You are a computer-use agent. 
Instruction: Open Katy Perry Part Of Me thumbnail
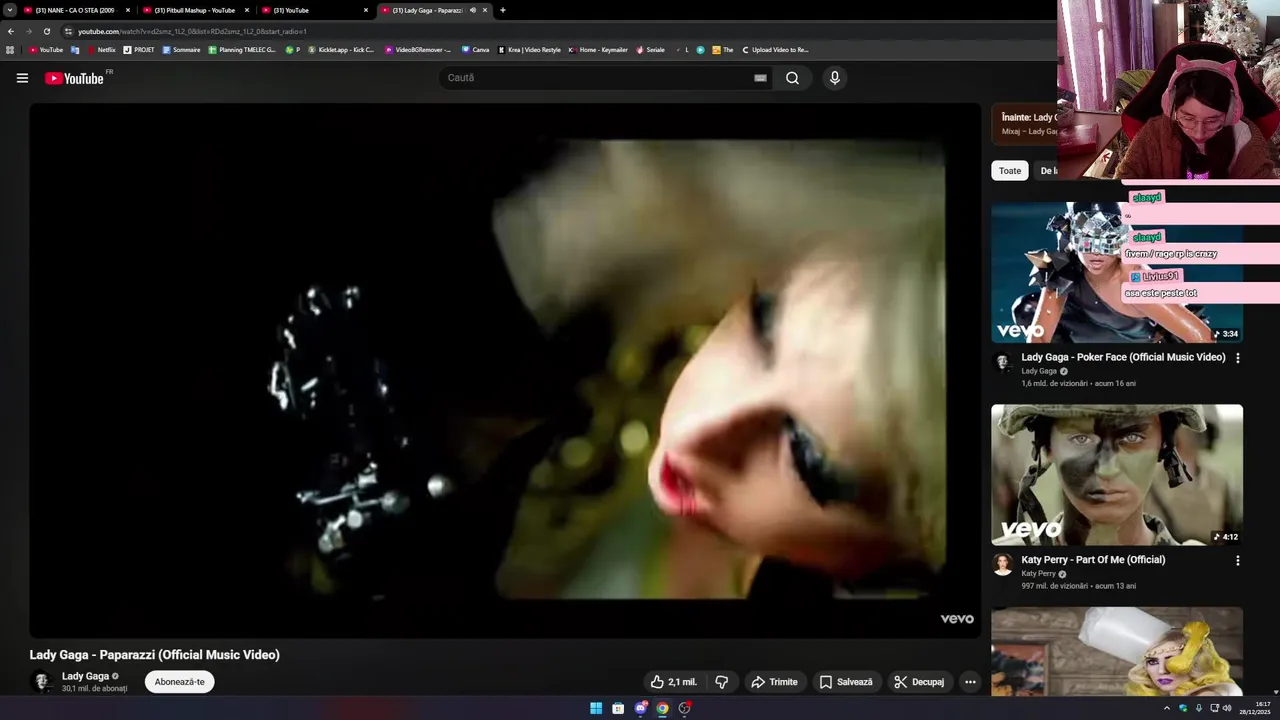[1117, 475]
